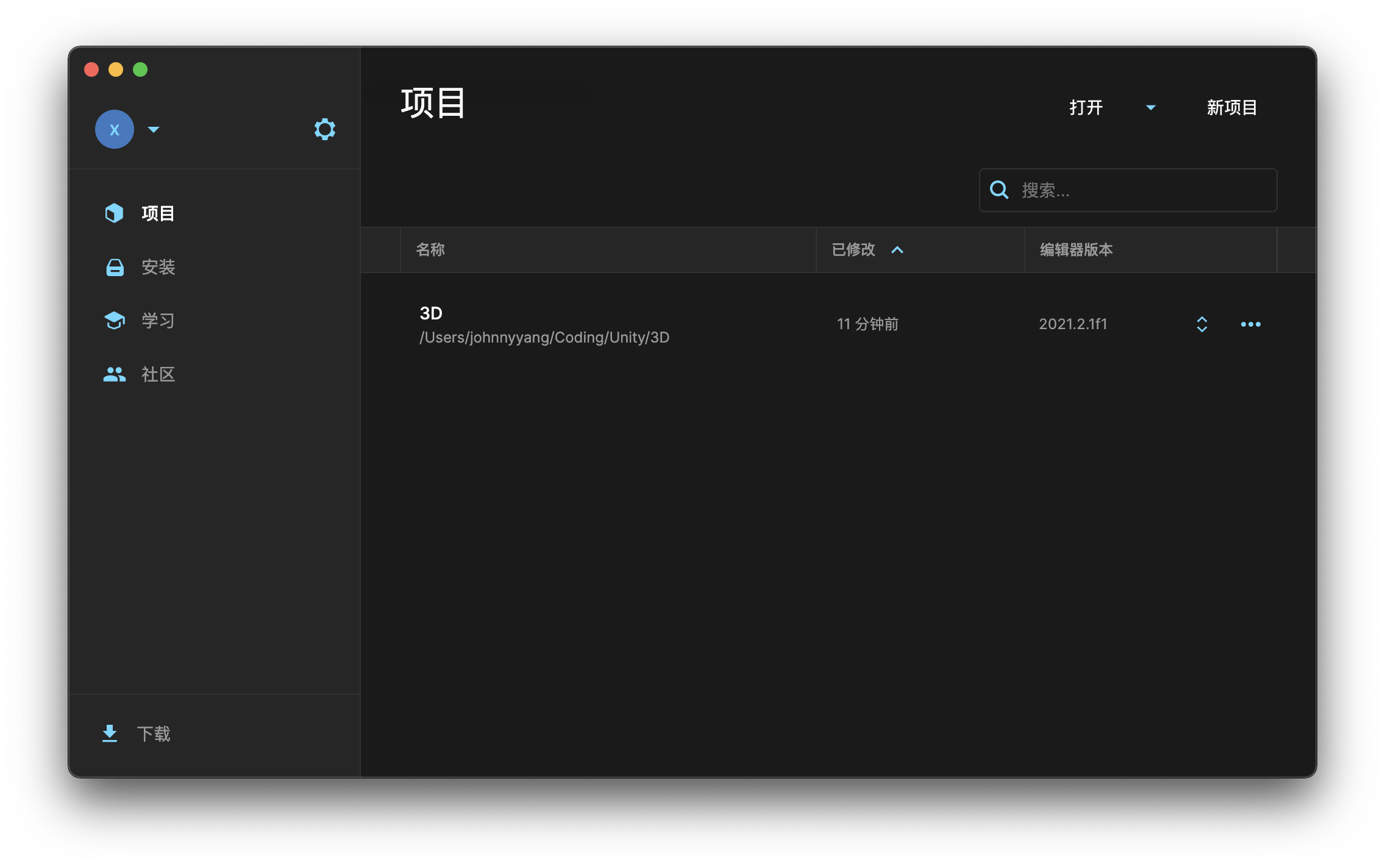Click the 打开 button
Viewport: 1385px width, 868px height.
click(1086, 108)
